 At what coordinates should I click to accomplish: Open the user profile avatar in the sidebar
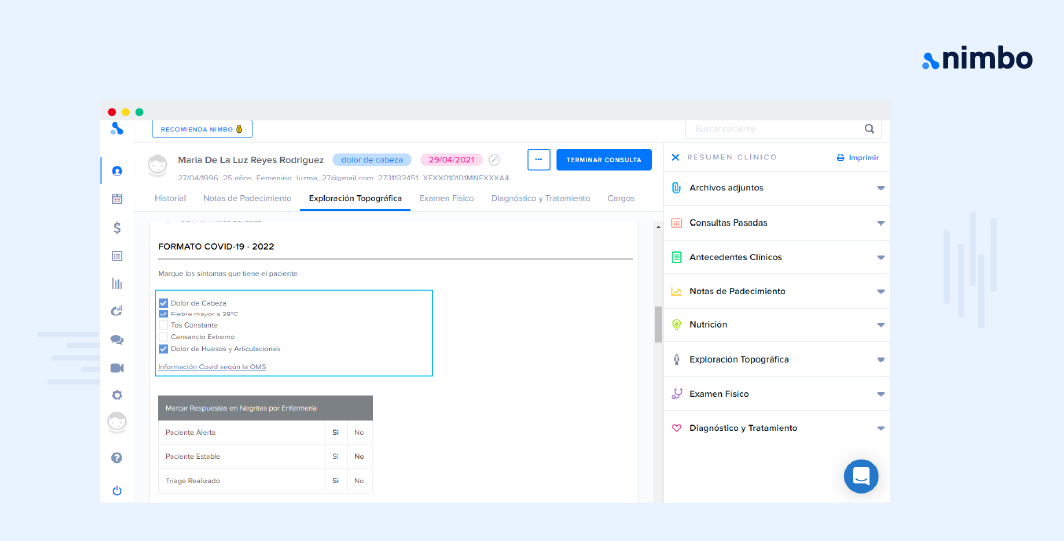coord(117,423)
